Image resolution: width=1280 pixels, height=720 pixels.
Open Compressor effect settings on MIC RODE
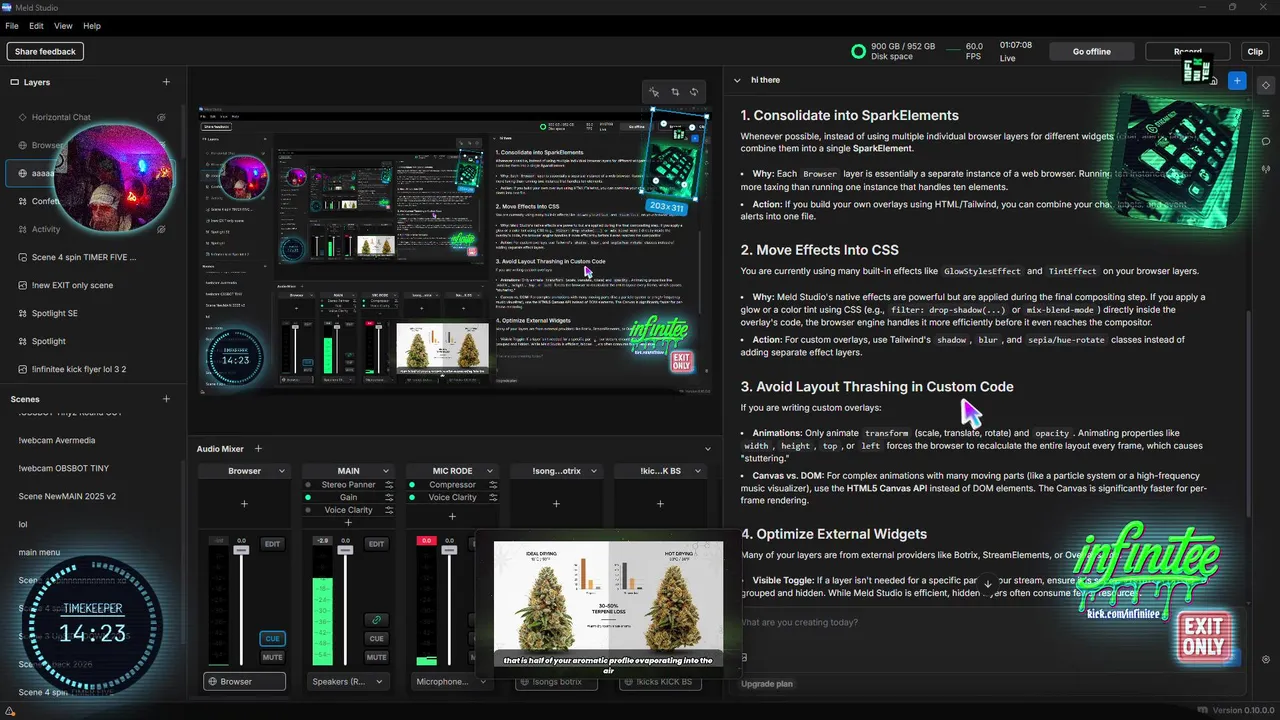[493, 485]
